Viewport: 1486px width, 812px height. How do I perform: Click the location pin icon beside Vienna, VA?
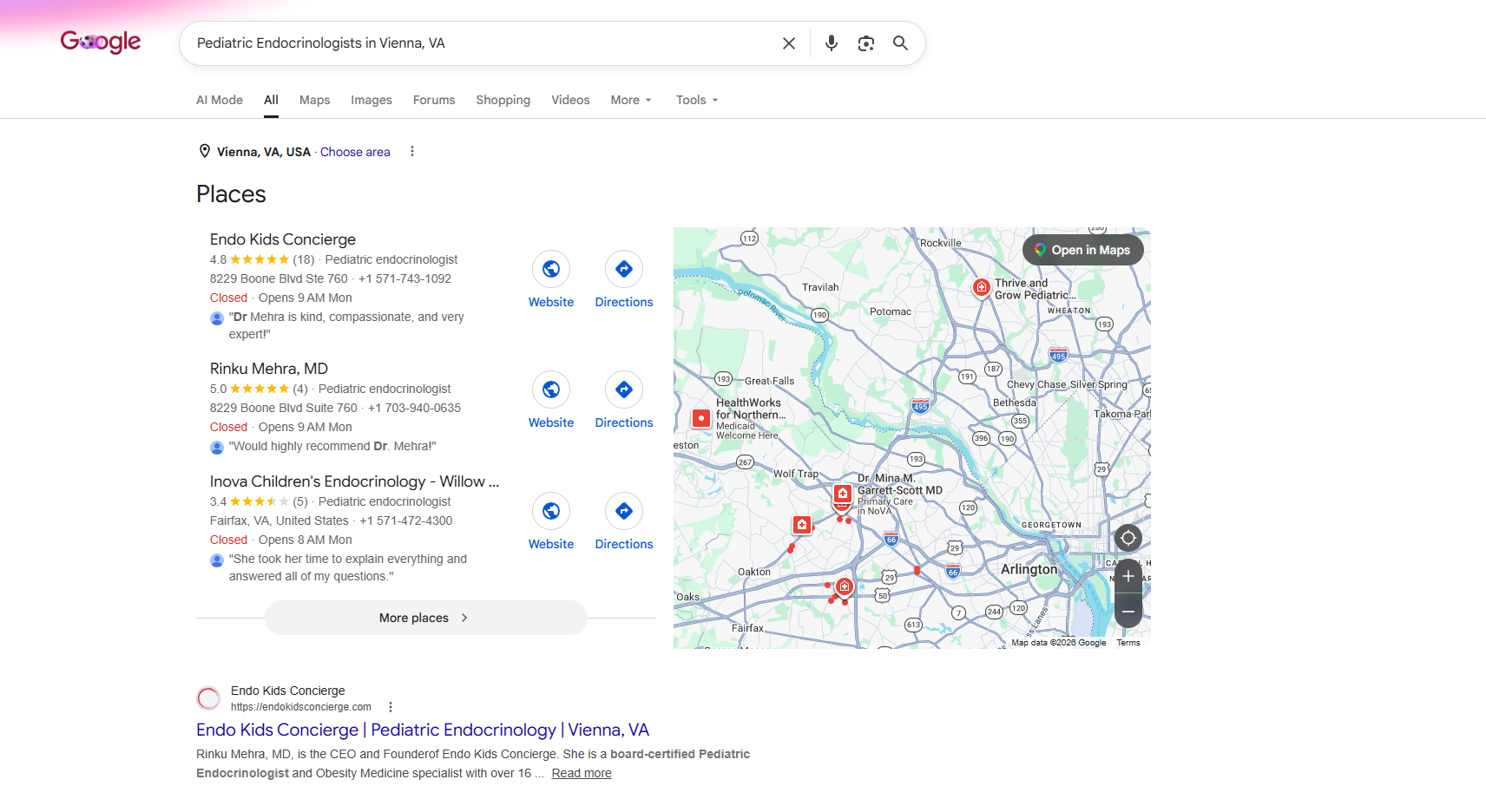click(x=205, y=151)
